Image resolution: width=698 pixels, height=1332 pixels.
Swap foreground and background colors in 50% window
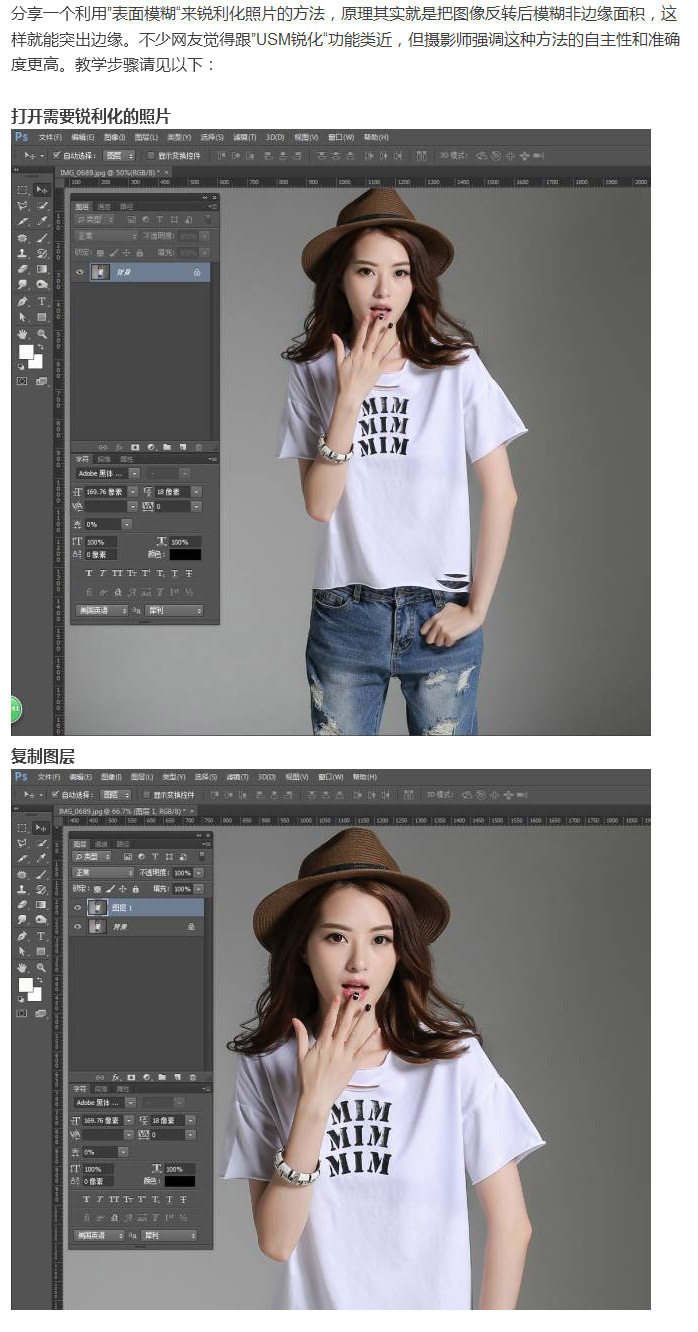point(40,347)
